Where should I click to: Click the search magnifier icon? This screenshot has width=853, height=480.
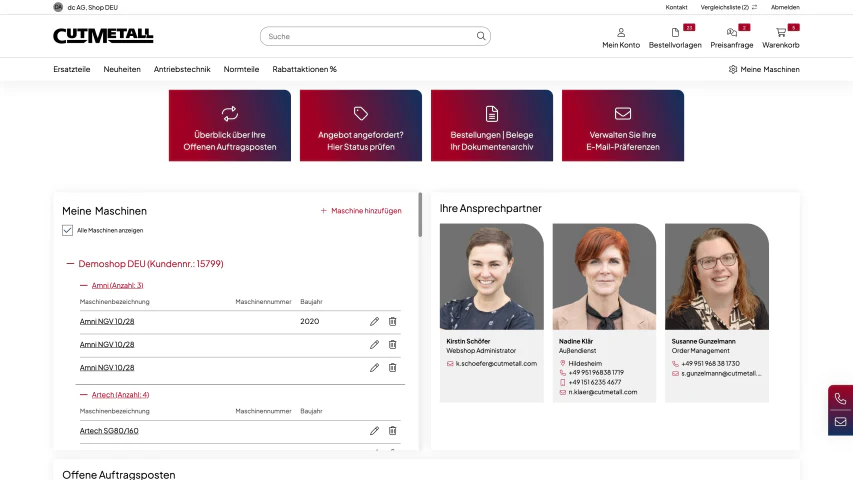coord(481,36)
